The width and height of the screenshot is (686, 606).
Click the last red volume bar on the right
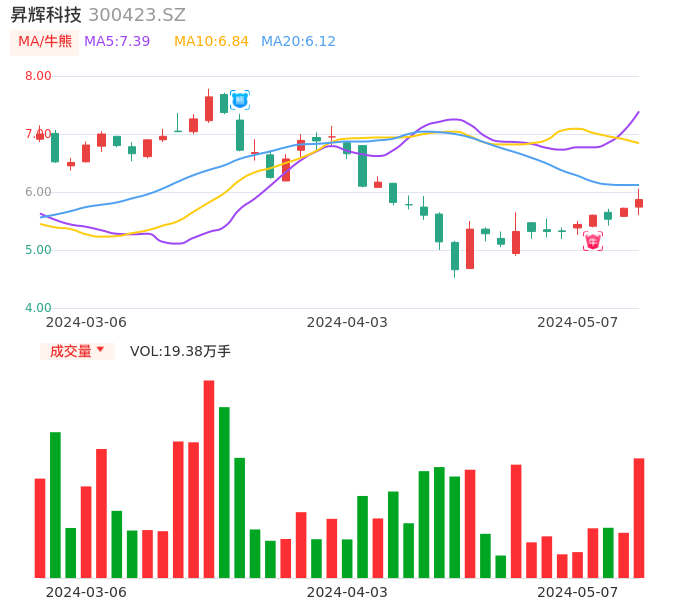[639, 518]
